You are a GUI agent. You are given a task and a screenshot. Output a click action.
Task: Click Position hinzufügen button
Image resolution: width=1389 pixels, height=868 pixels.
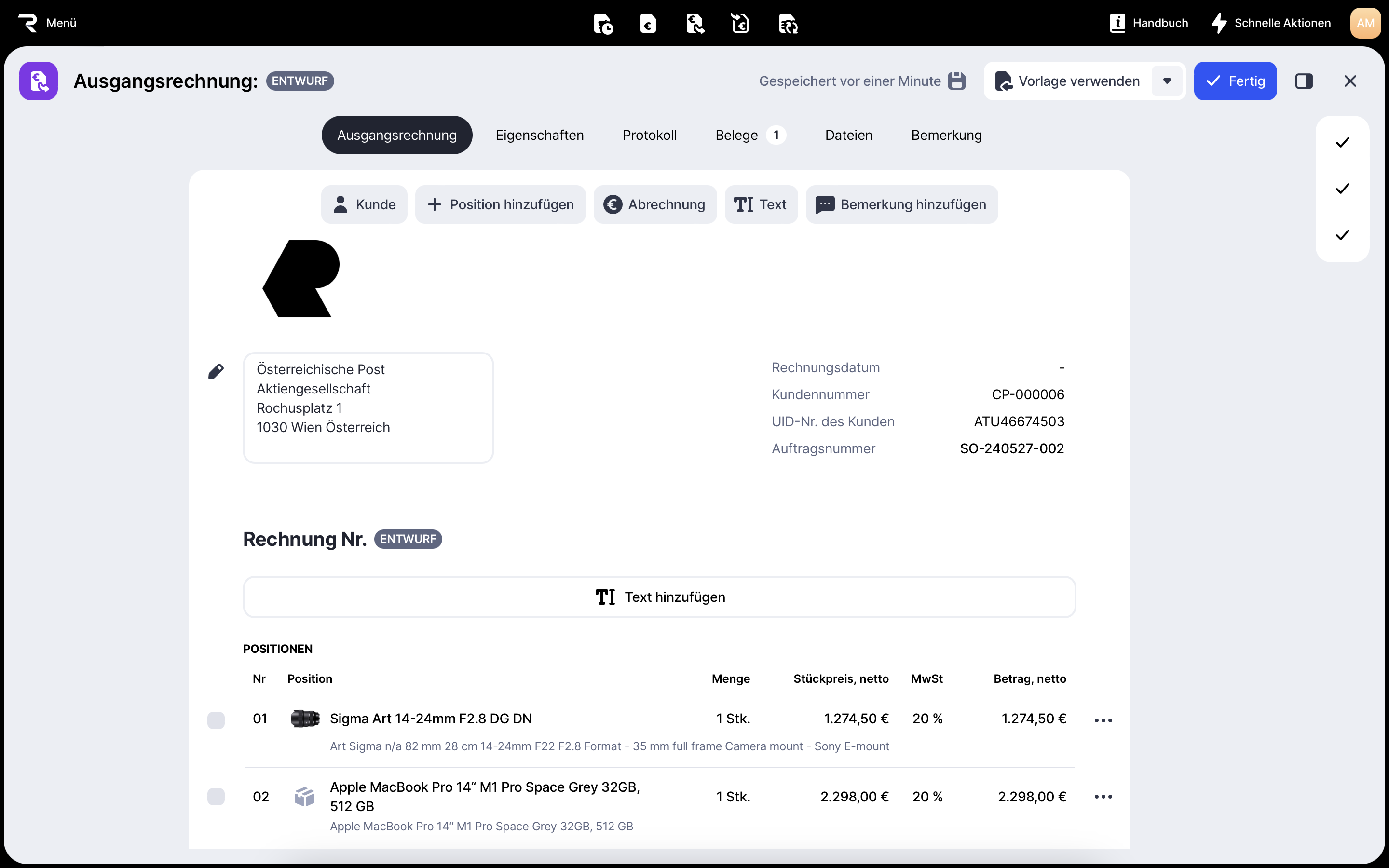501,204
